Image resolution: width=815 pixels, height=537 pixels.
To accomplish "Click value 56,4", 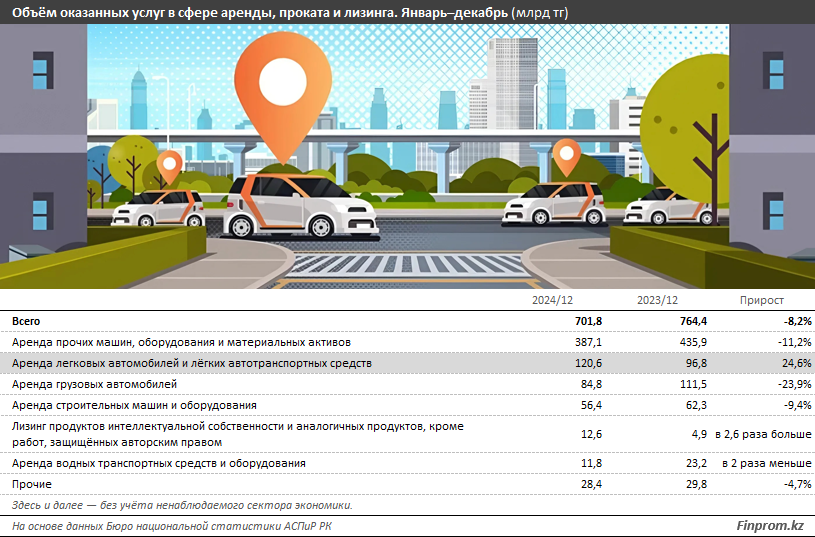I will (x=591, y=405).
